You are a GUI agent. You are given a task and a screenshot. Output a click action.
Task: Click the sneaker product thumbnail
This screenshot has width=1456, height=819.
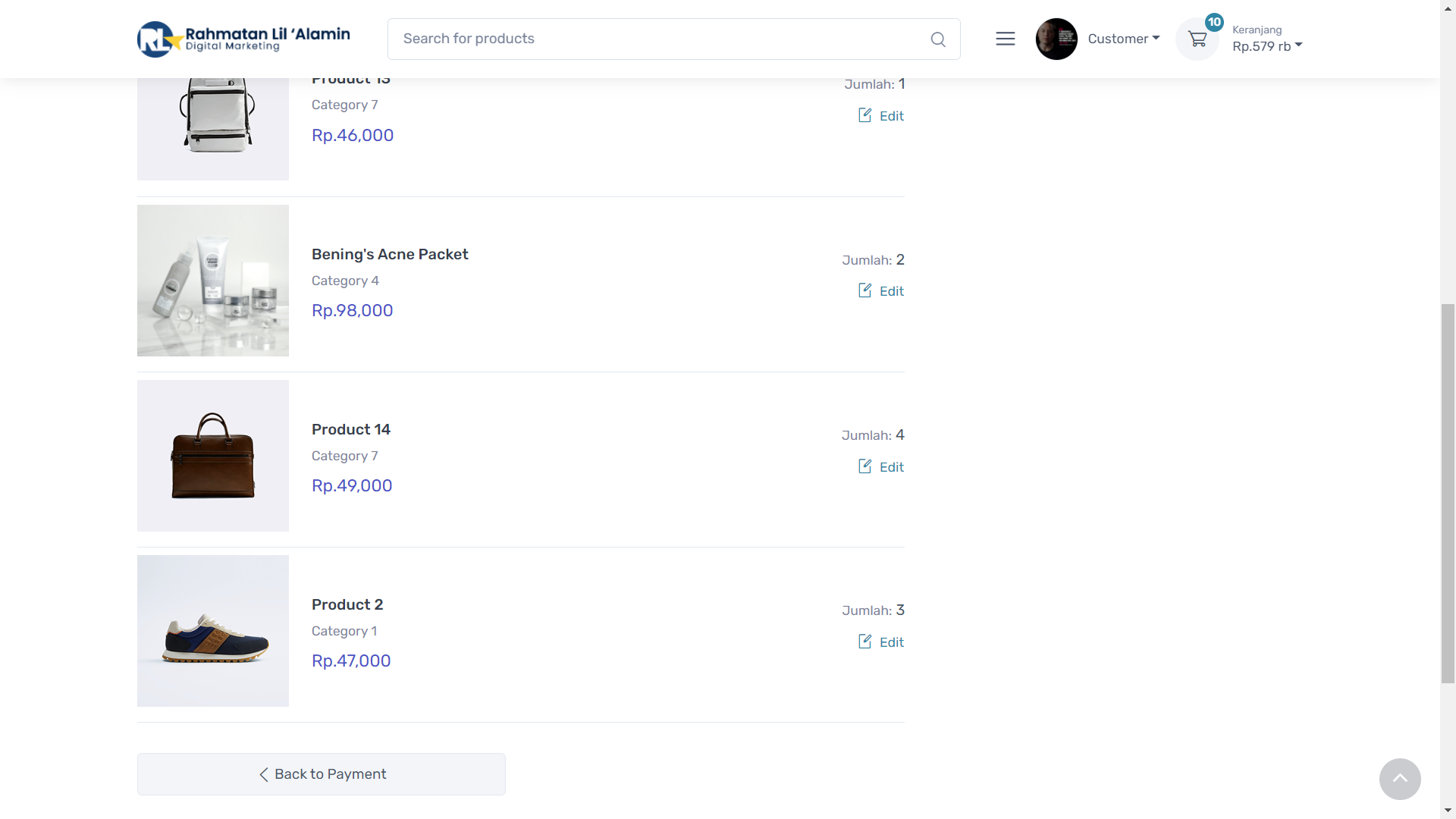click(x=213, y=631)
